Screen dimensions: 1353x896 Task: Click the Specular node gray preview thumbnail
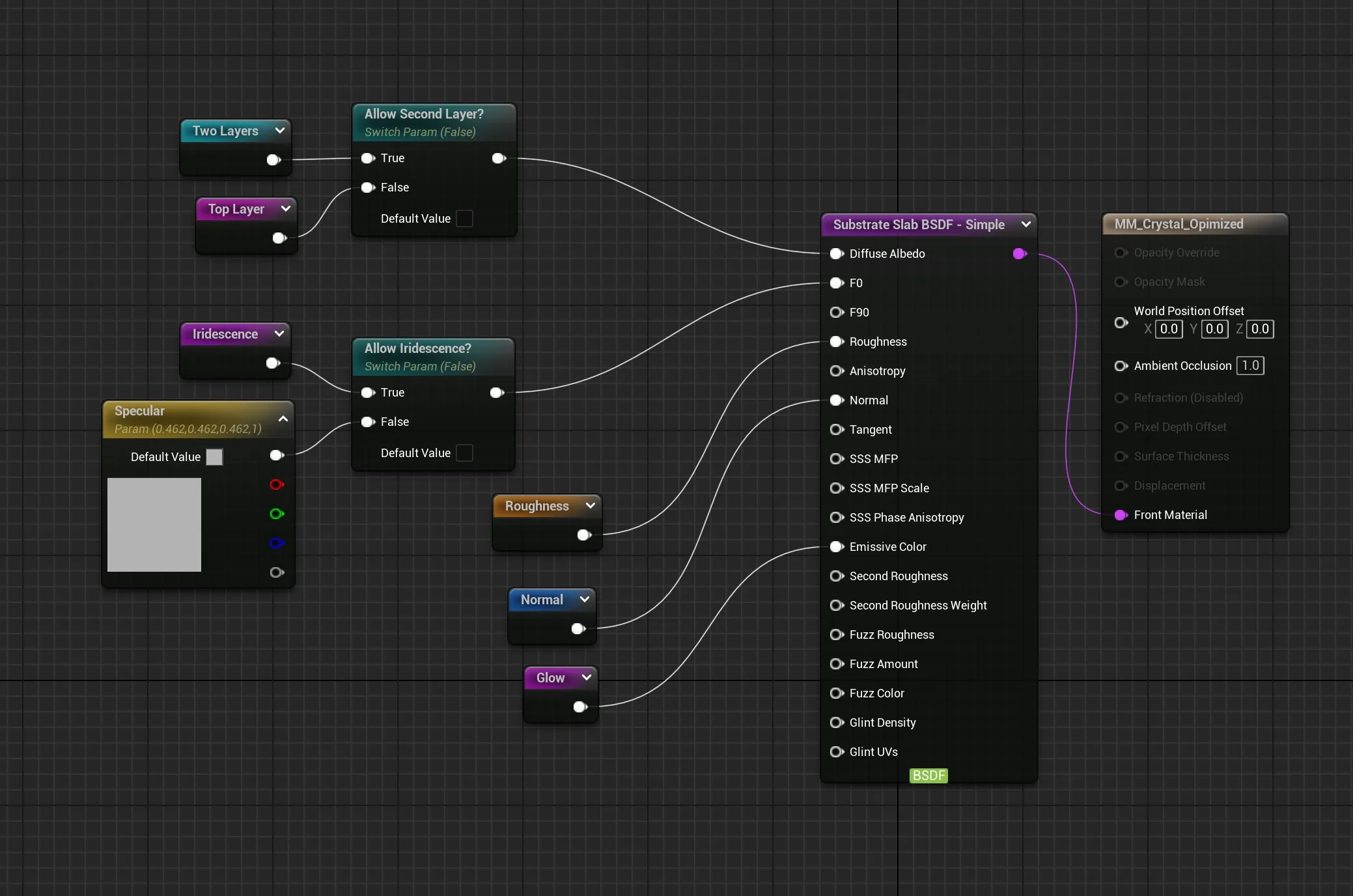point(154,525)
